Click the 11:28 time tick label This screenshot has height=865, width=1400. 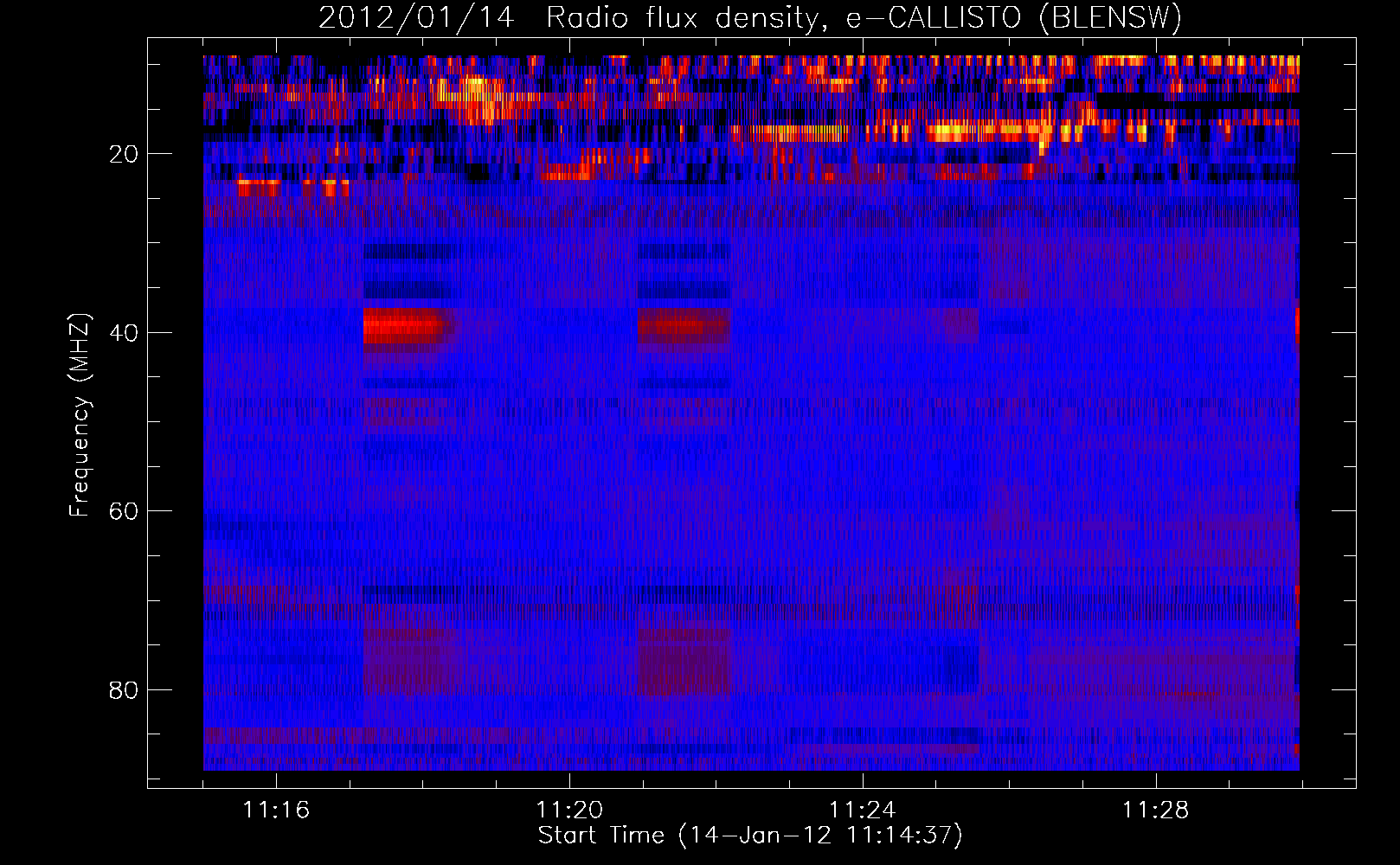(1156, 811)
